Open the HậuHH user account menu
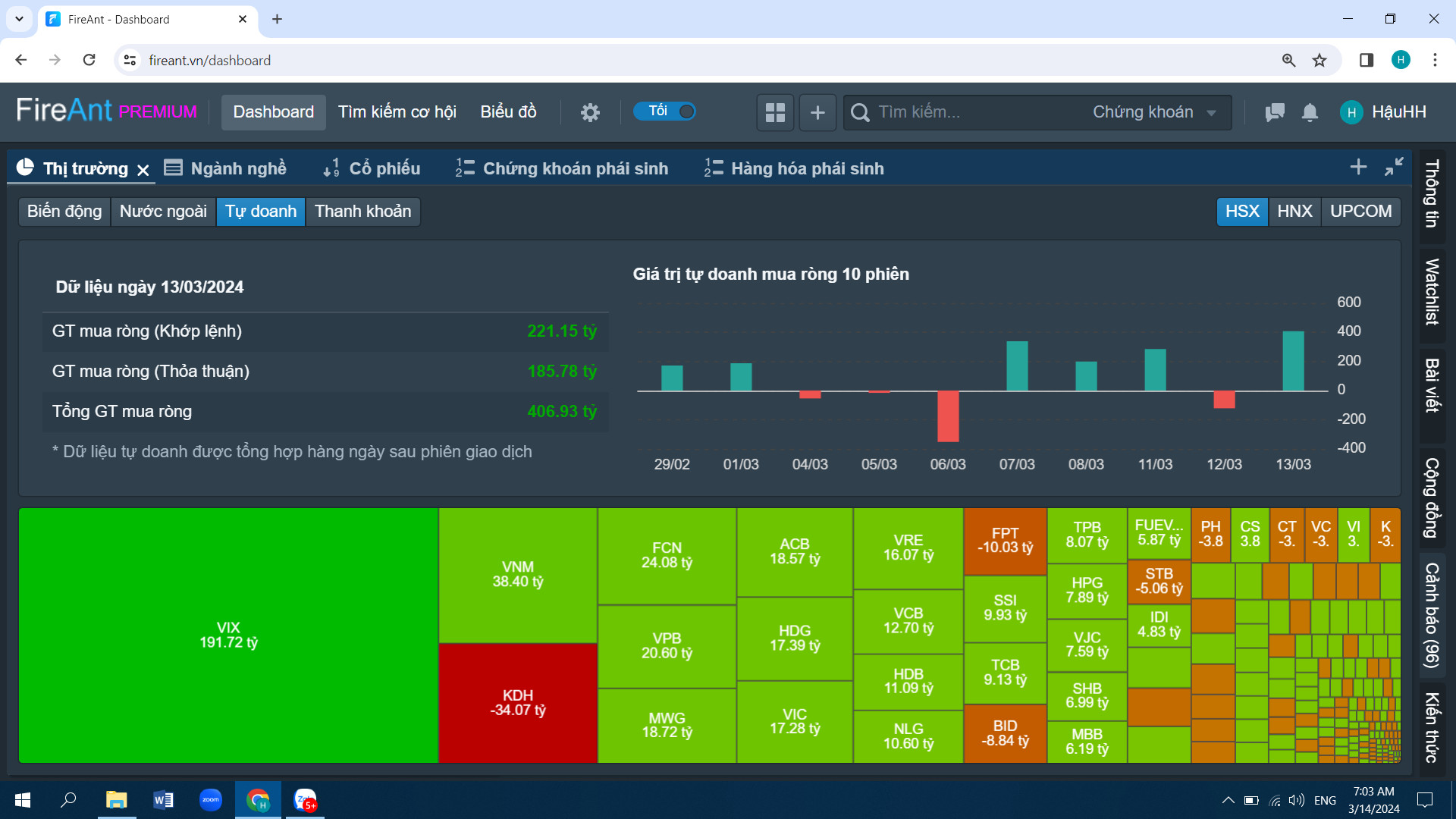Viewport: 1456px width, 819px height. [1384, 112]
